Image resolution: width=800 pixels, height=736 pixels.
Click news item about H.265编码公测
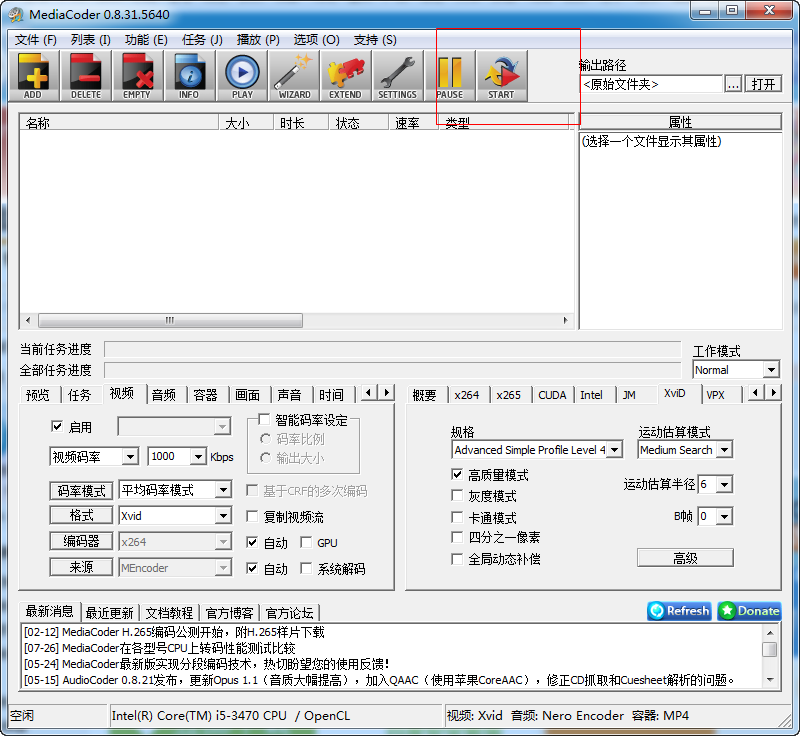pos(174,632)
